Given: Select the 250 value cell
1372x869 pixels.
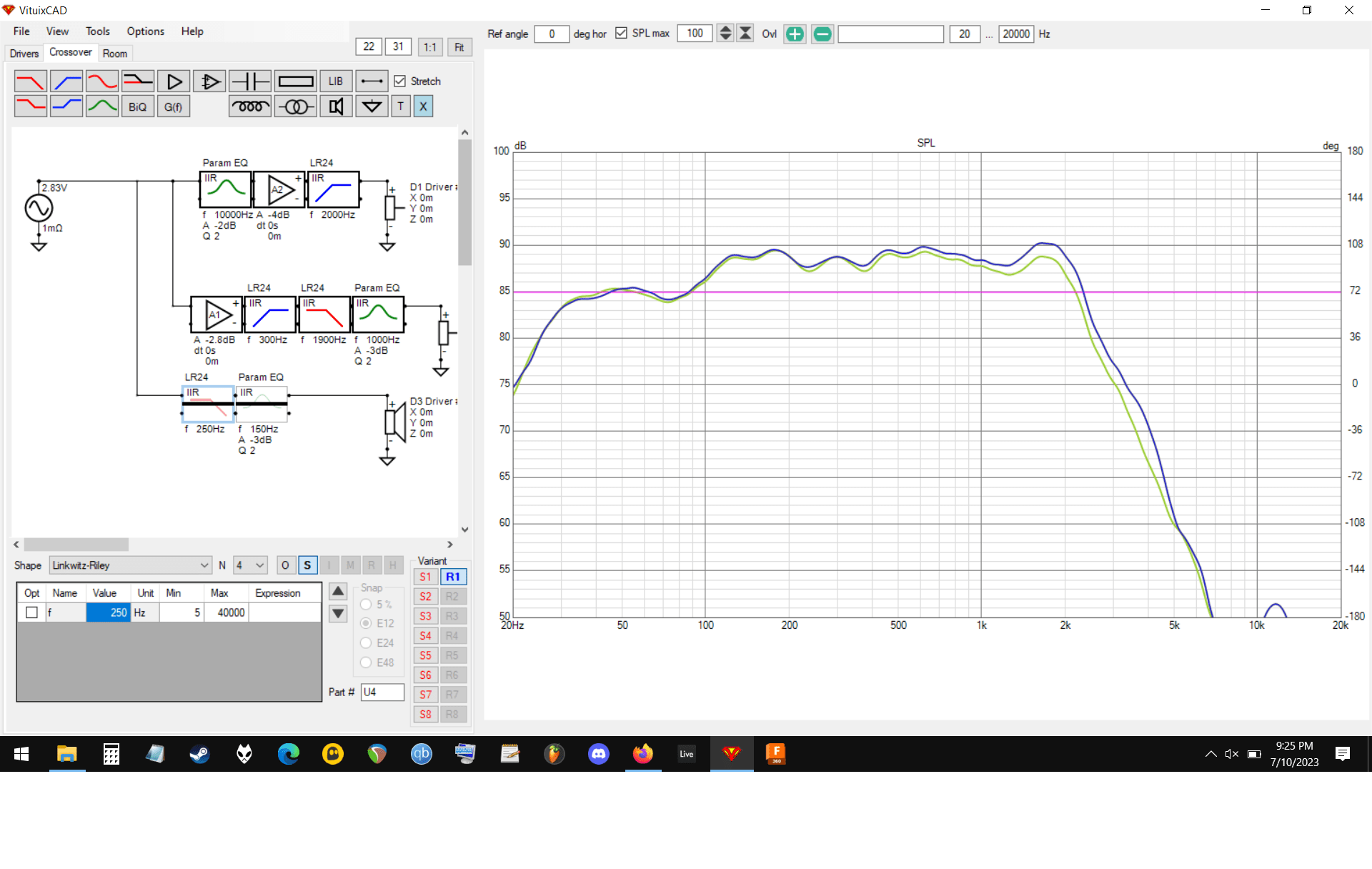Looking at the screenshot, I should [109, 612].
